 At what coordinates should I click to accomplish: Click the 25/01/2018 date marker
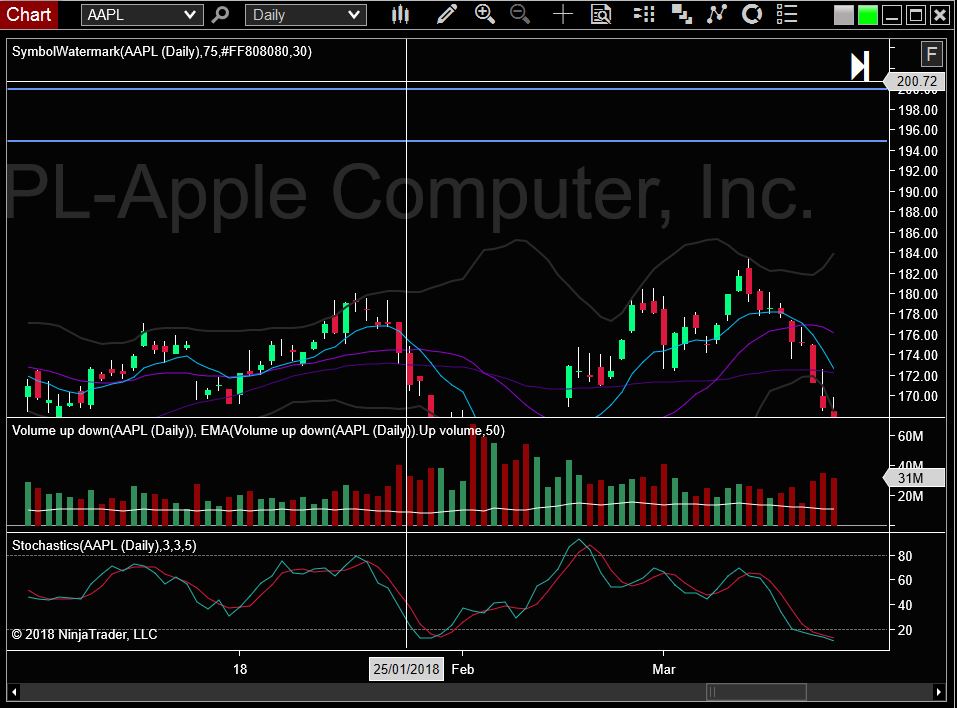[x=406, y=669]
